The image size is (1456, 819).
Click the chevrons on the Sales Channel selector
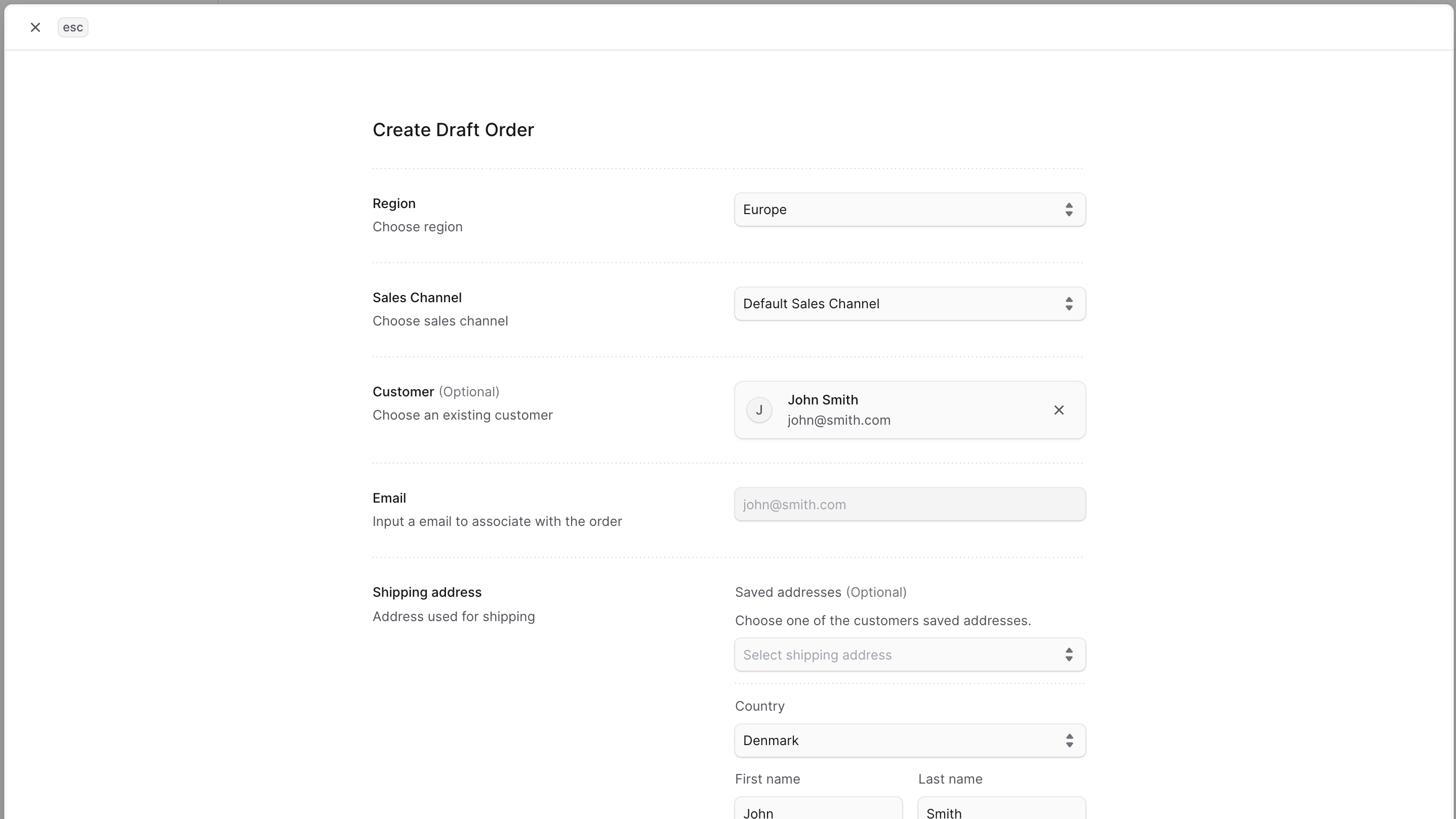(x=1069, y=304)
